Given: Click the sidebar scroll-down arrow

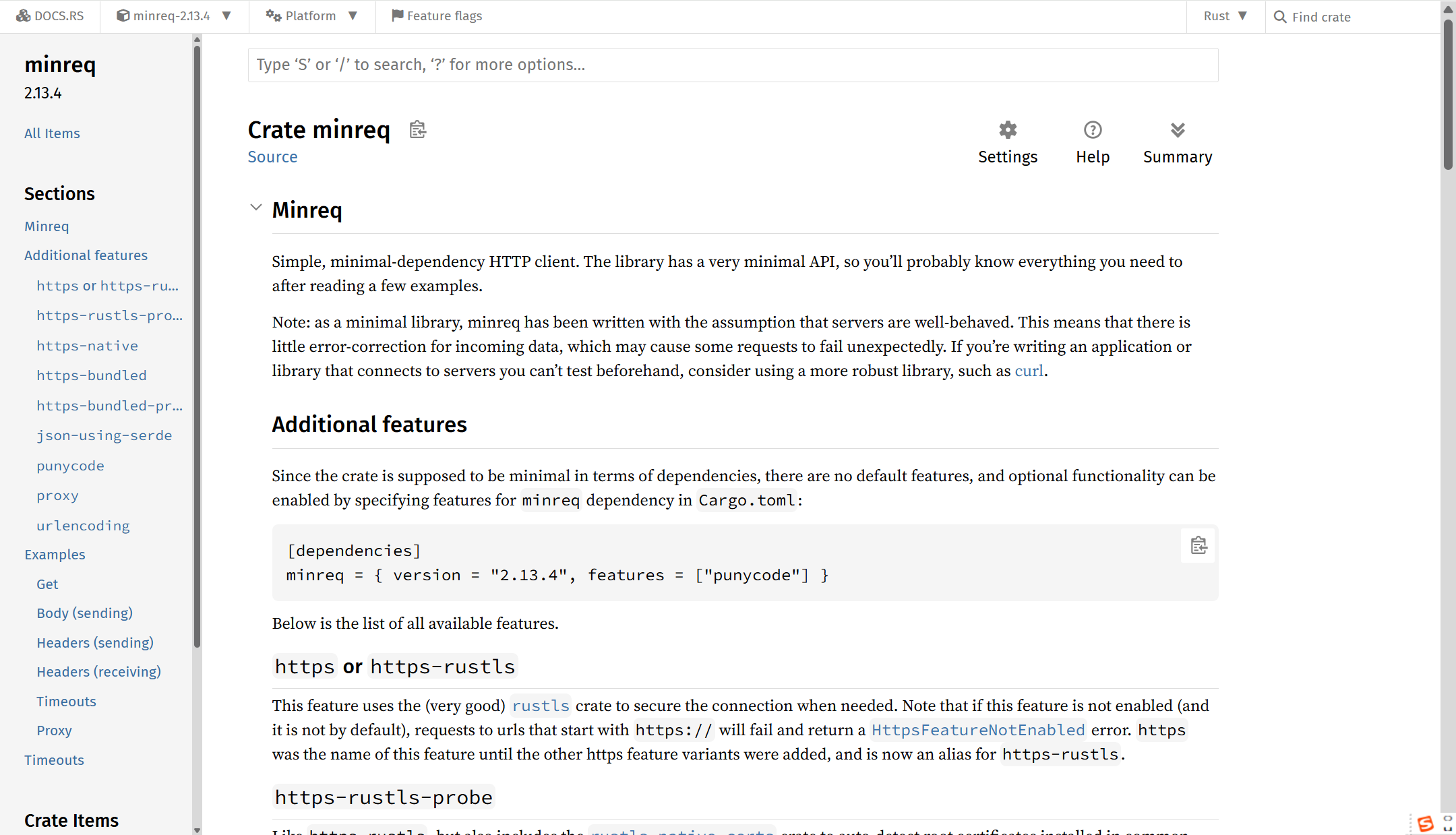Looking at the screenshot, I should click(x=197, y=830).
